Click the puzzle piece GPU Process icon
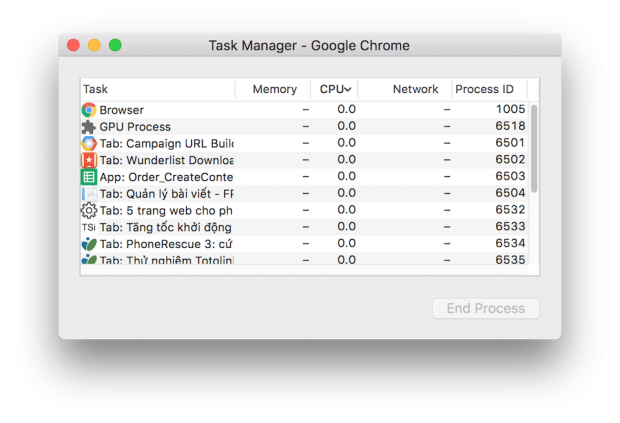This screenshot has height=423, width=620. tap(89, 127)
